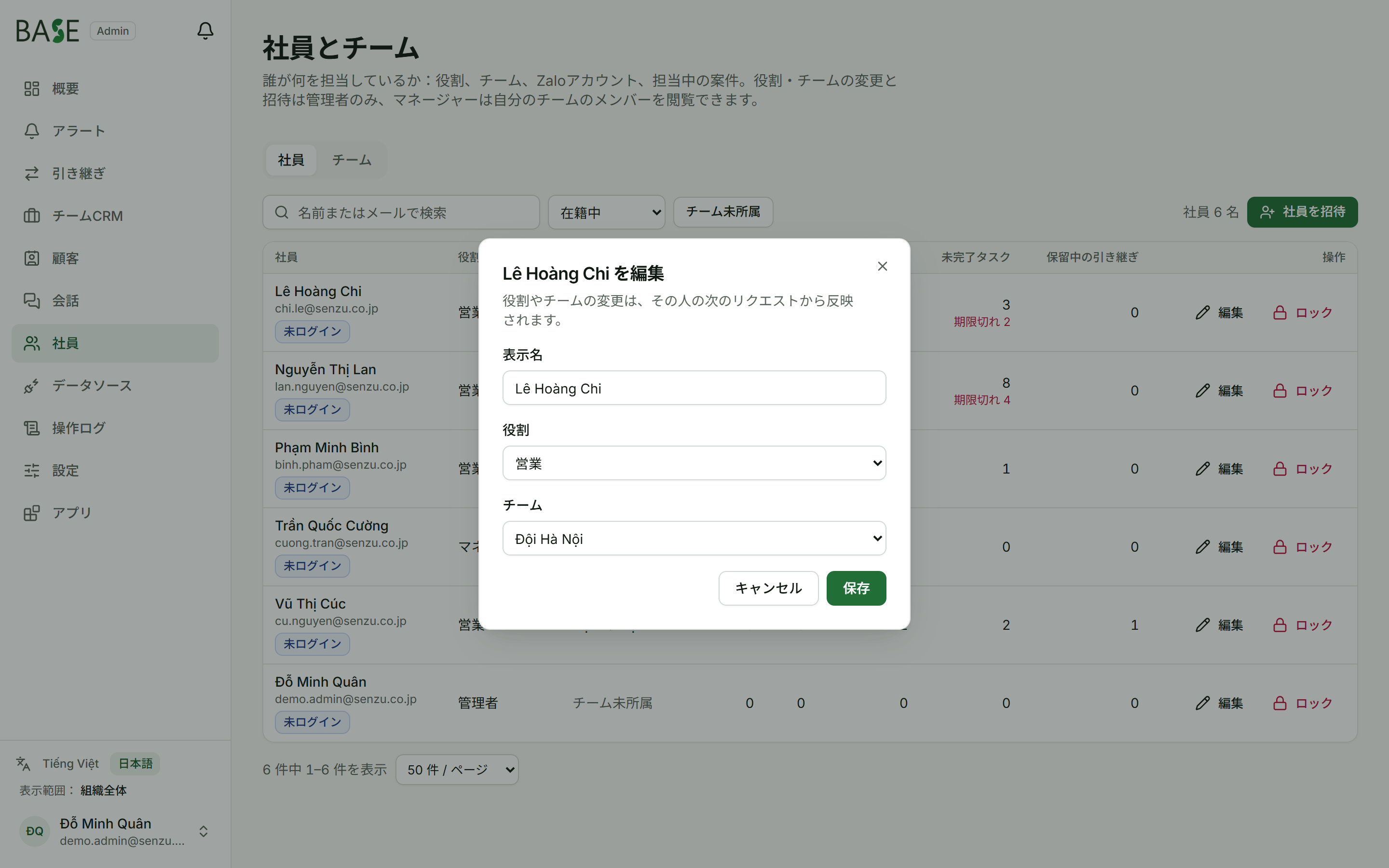Viewport: 1389px width, 868px height.
Task: Select 社員 item in sidebar
Action: [x=115, y=343]
